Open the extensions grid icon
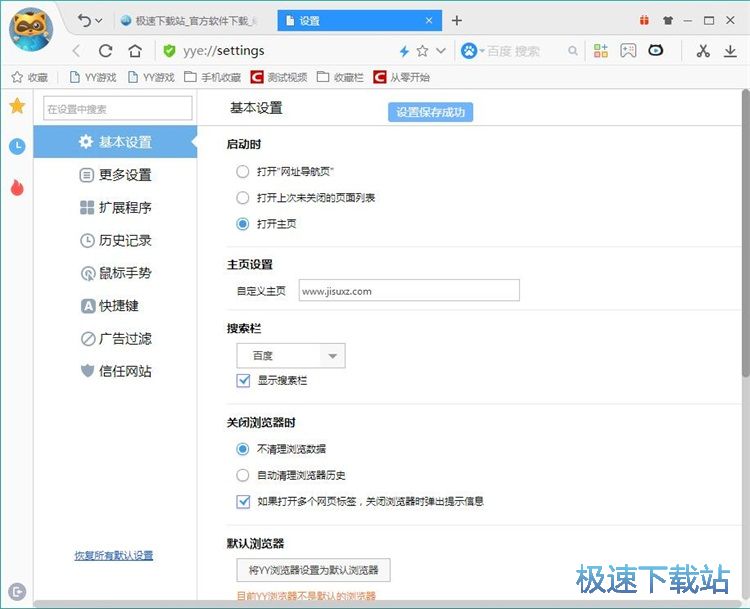This screenshot has height=609, width=750. pyautogui.click(x=601, y=51)
